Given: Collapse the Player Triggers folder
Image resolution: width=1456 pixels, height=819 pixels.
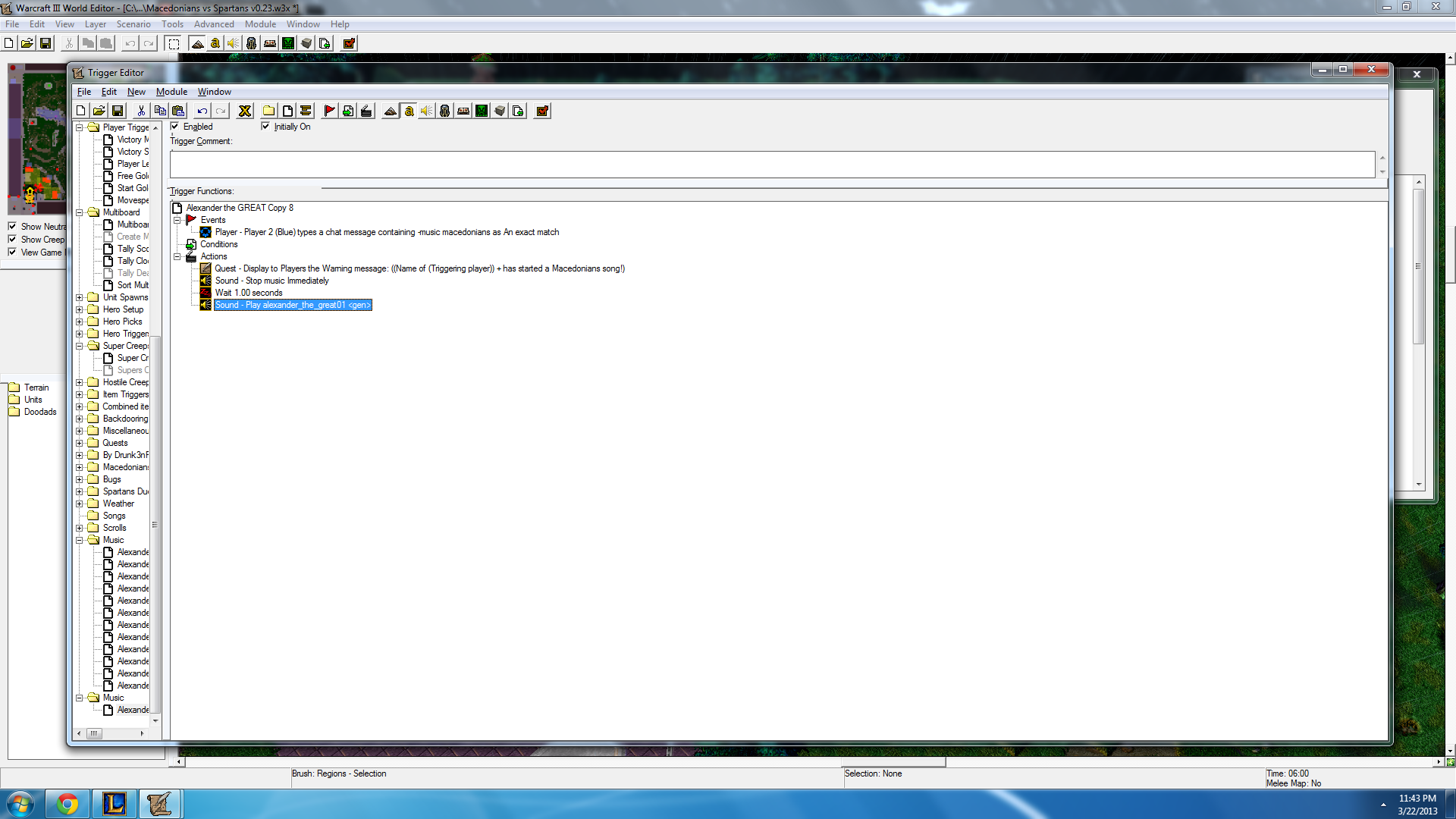Looking at the screenshot, I should pyautogui.click(x=79, y=127).
